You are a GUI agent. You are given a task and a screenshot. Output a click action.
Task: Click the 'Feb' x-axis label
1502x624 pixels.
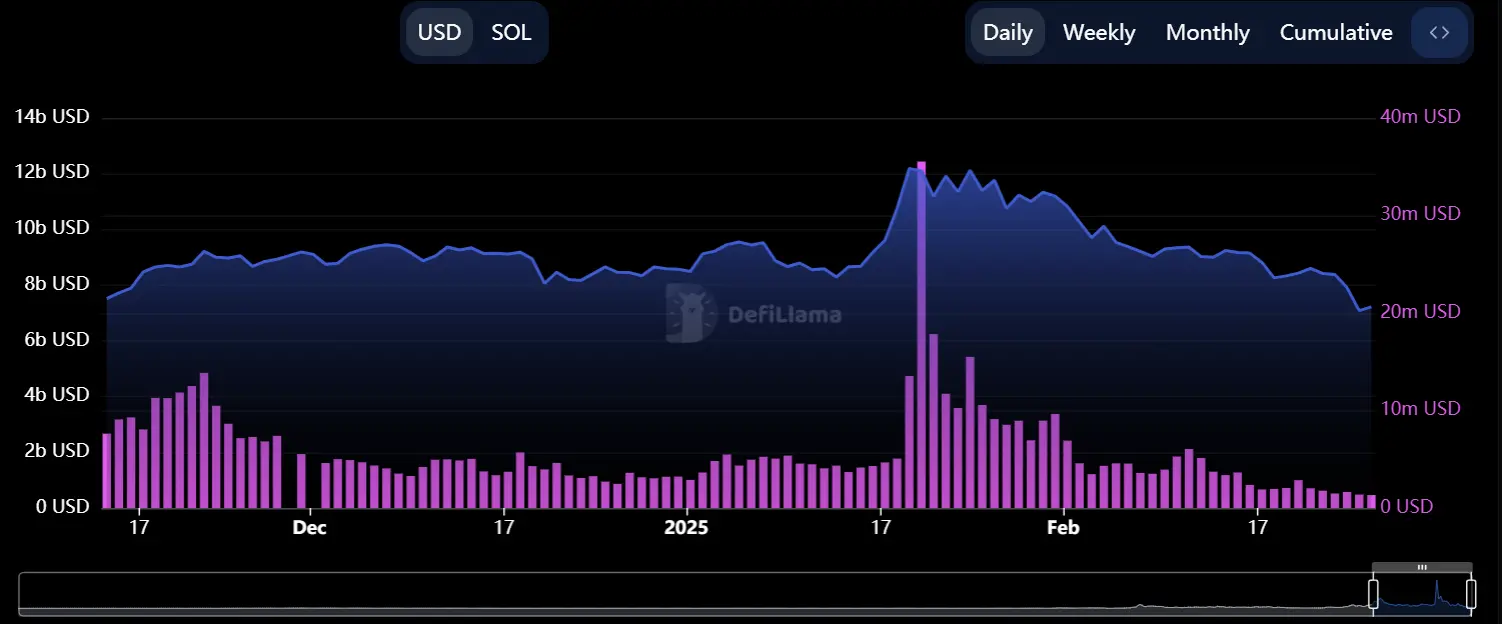click(x=1062, y=527)
